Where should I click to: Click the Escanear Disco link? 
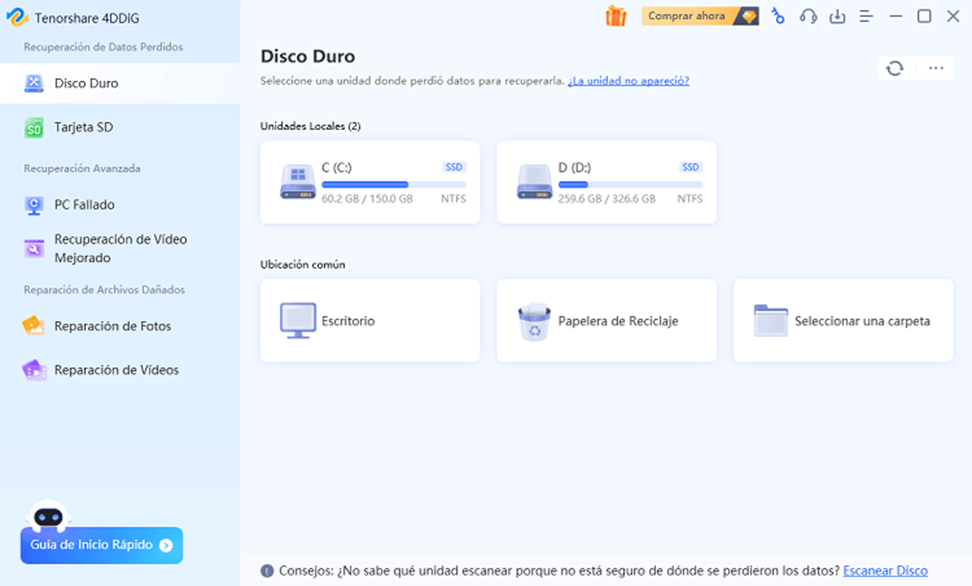(x=885, y=571)
